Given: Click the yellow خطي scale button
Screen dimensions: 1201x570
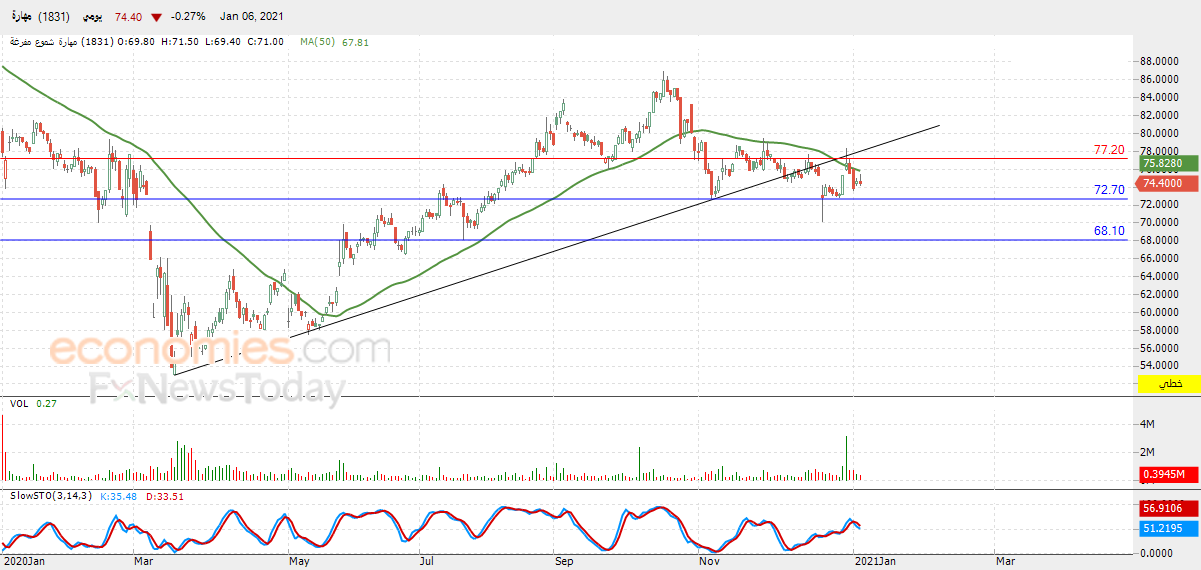Looking at the screenshot, I should (1168, 384).
